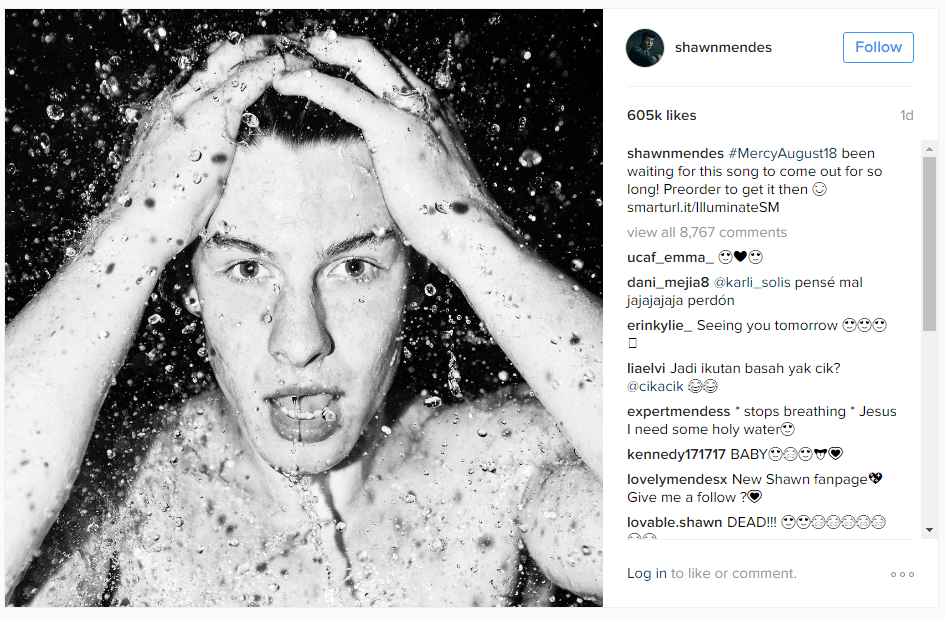Screen dimensions: 945x619
Task: Open the Log in link
Action: (x=647, y=573)
